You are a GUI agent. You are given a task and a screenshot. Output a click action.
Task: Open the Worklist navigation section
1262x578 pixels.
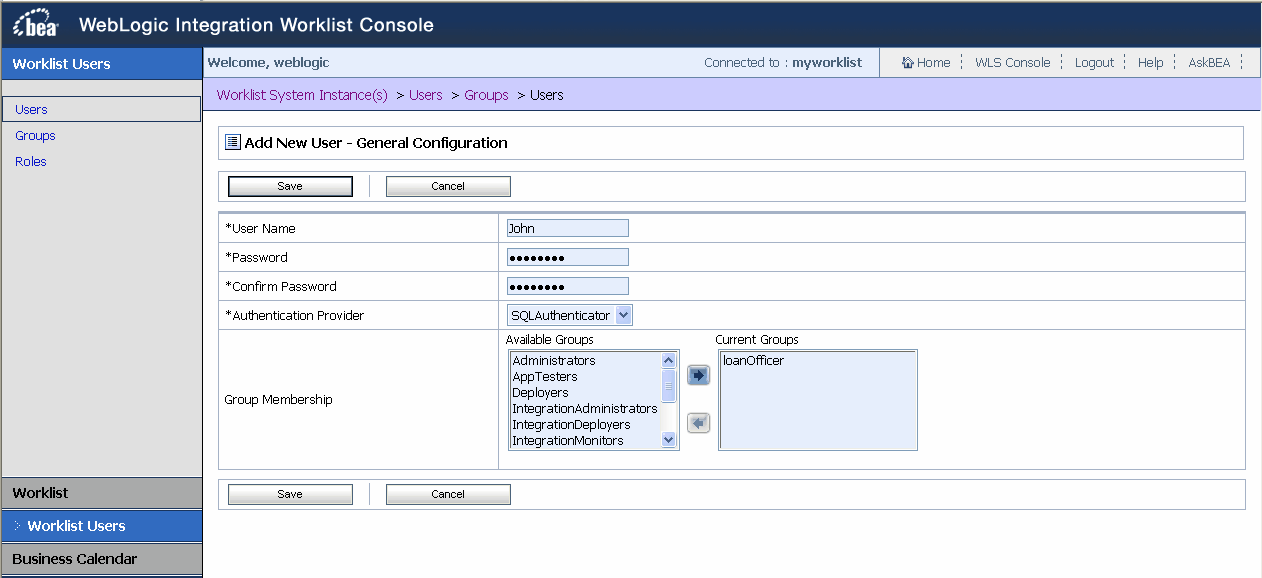[101, 493]
